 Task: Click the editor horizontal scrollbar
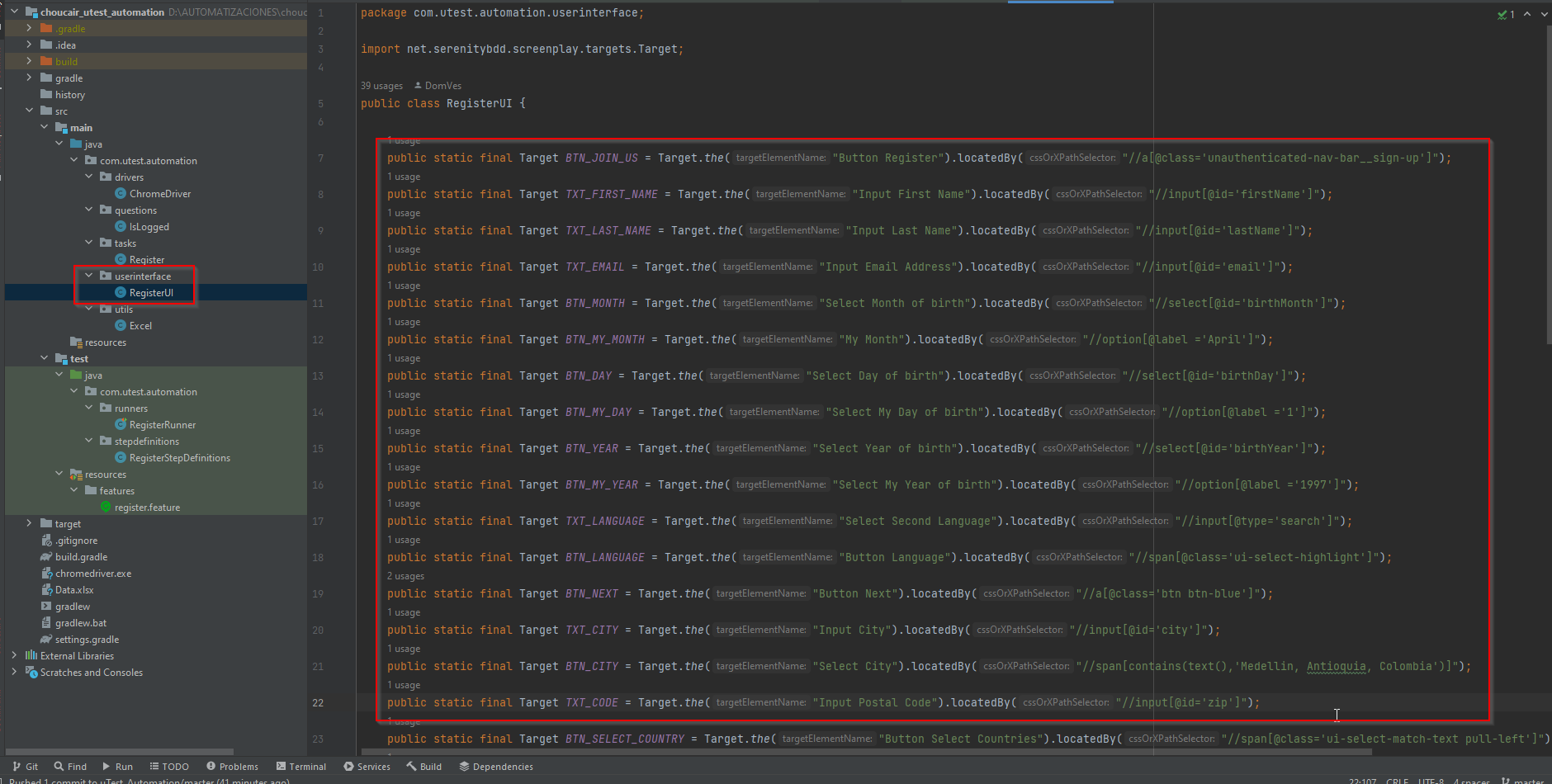[x=867, y=752]
